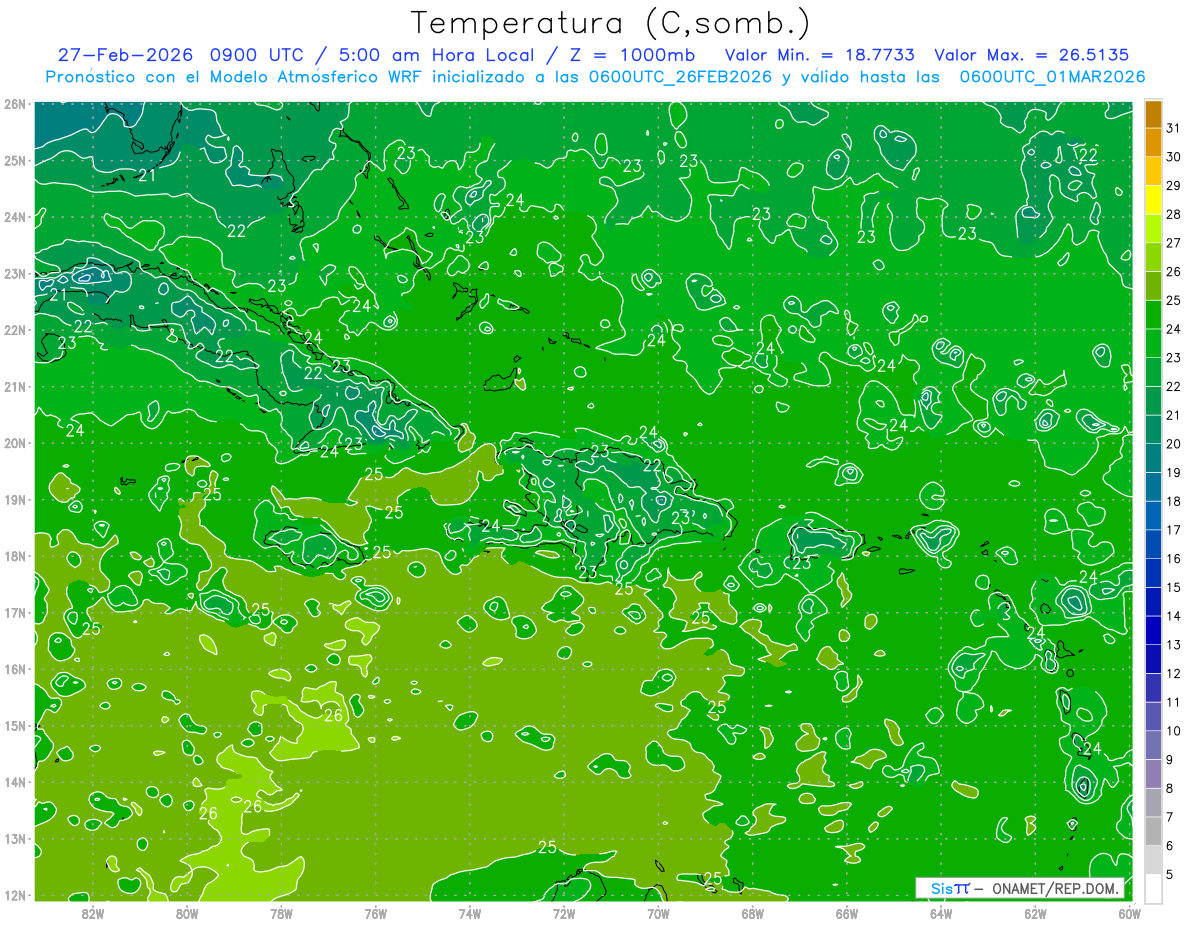Click the '10' label on the color scale
The width and height of the screenshot is (1200, 927).
coord(1174,731)
